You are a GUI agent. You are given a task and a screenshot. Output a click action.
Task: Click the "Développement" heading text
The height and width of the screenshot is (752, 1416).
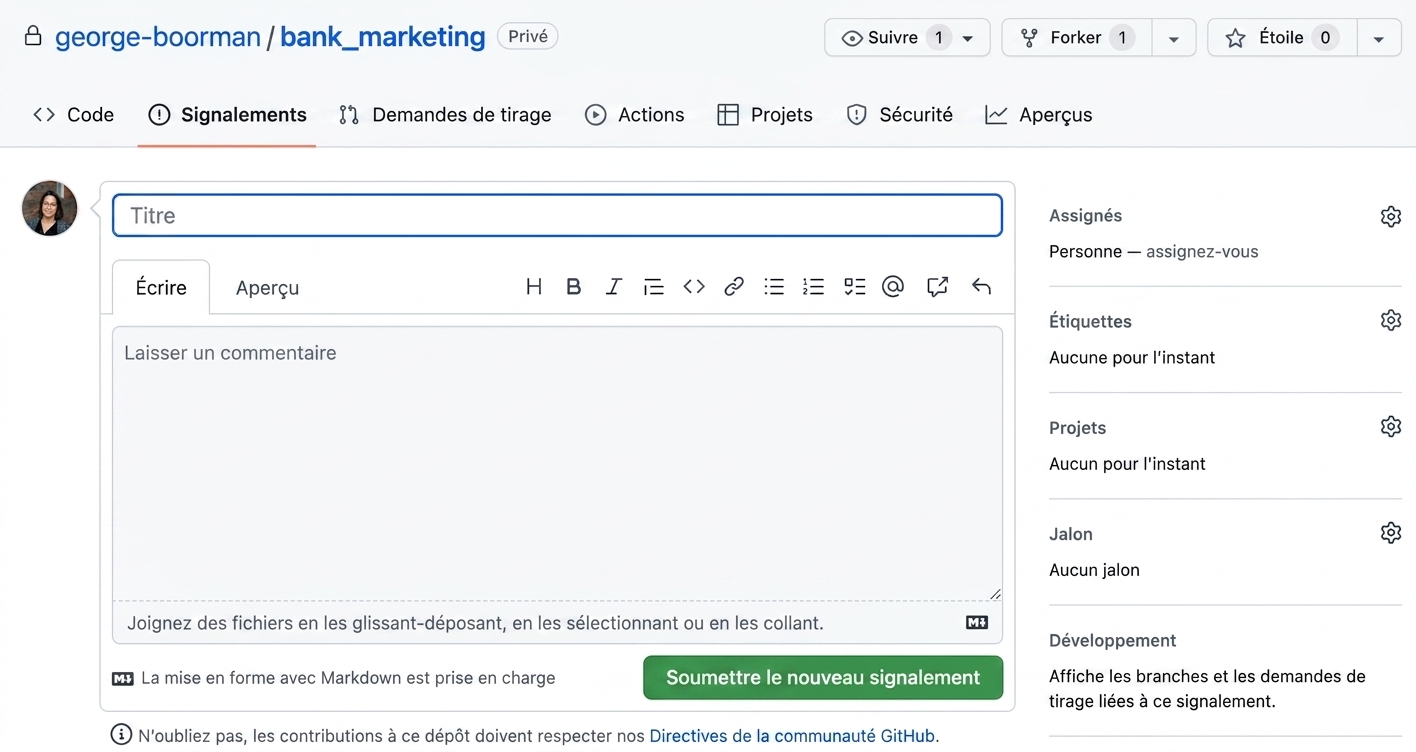coord(1112,640)
